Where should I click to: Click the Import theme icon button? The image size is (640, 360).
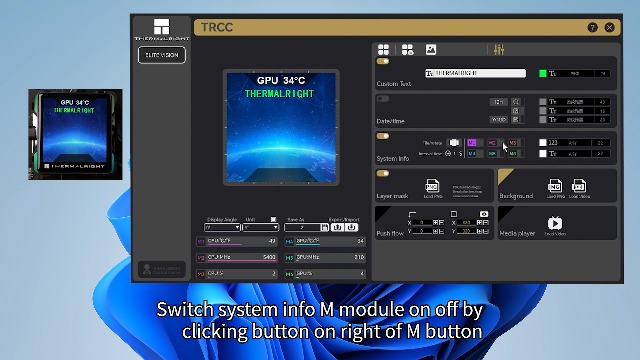(351, 227)
